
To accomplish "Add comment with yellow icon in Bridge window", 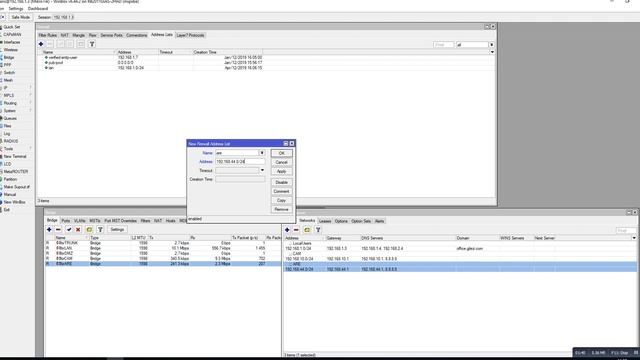I will [x=89, y=230].
